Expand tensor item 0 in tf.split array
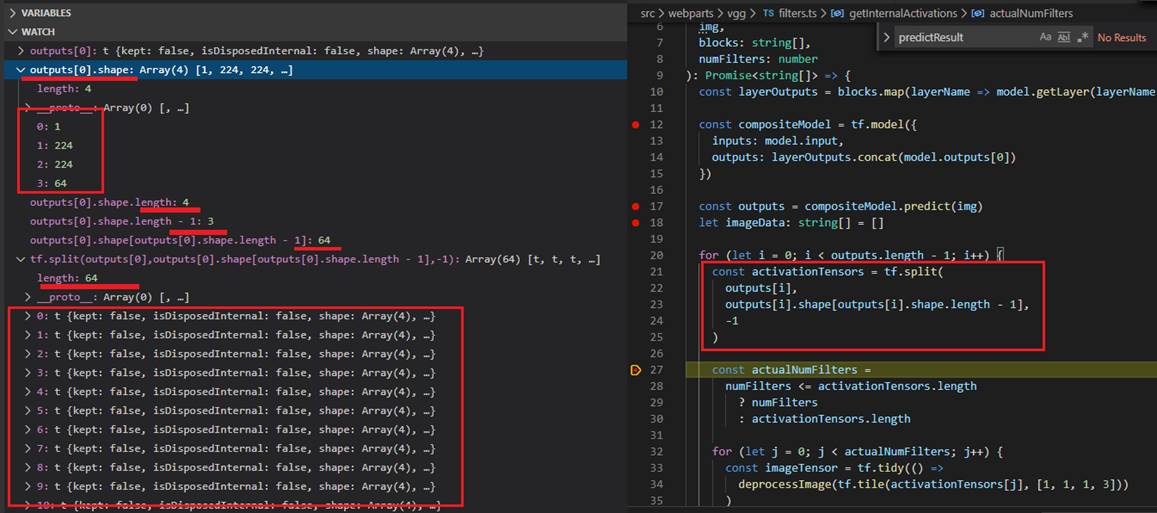The image size is (1157, 513). tap(28, 317)
